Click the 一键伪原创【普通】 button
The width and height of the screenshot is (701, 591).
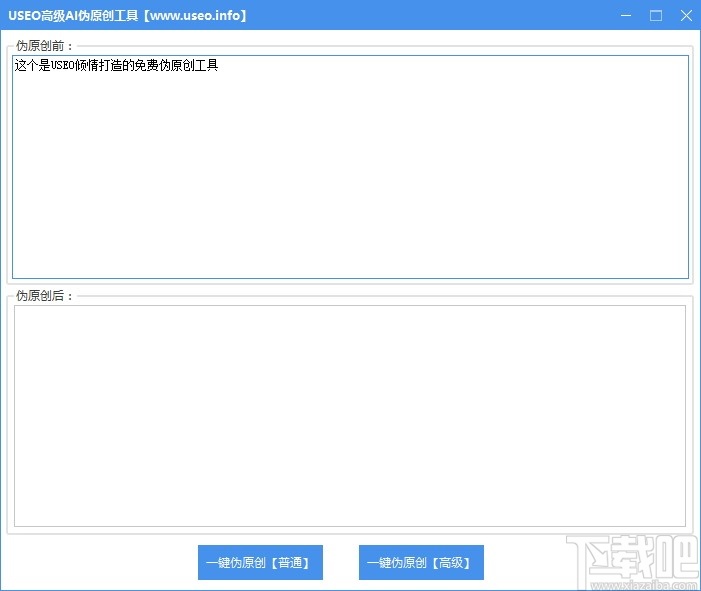click(x=260, y=562)
